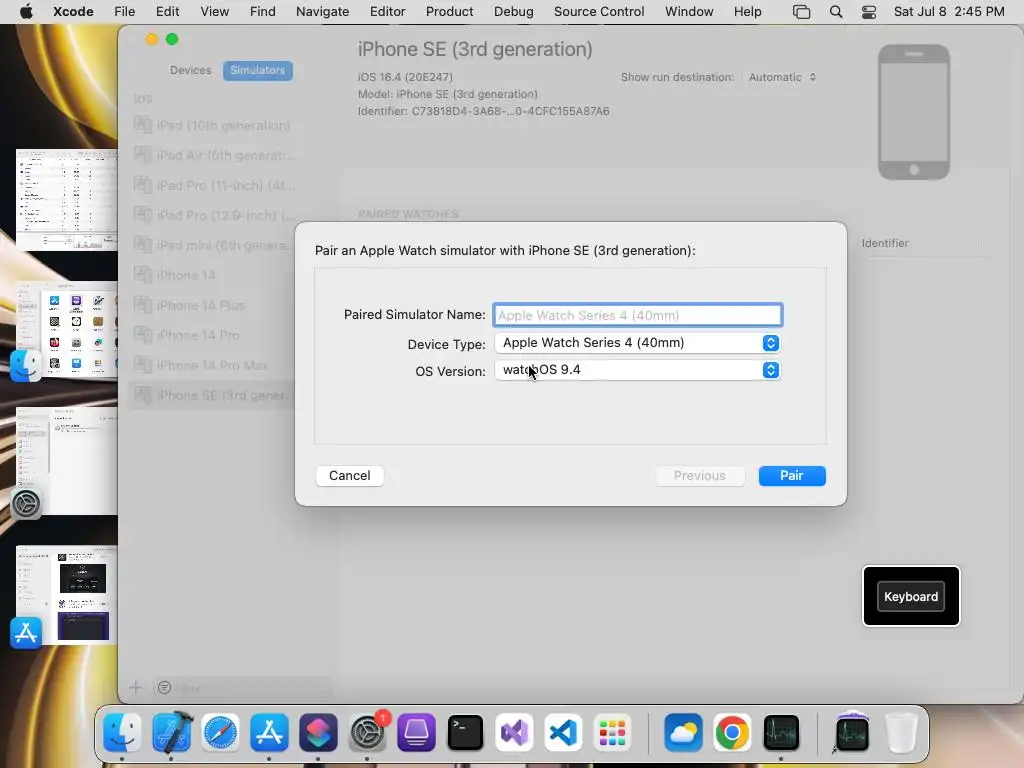Select iPhone SE (3rd generation) simulator
This screenshot has width=1024, height=768.
point(213,395)
